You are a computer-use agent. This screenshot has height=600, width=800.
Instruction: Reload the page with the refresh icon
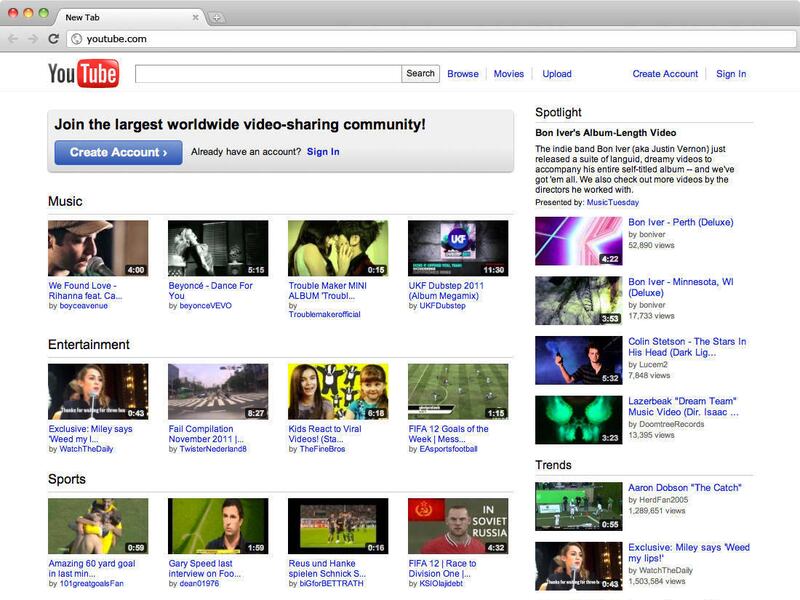(53, 39)
